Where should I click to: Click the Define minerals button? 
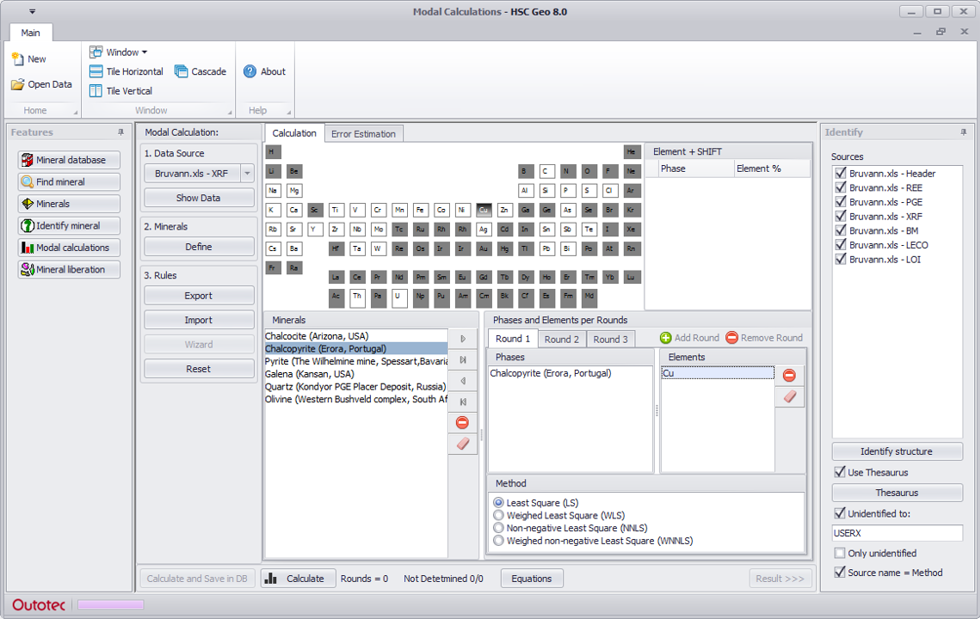(198, 246)
